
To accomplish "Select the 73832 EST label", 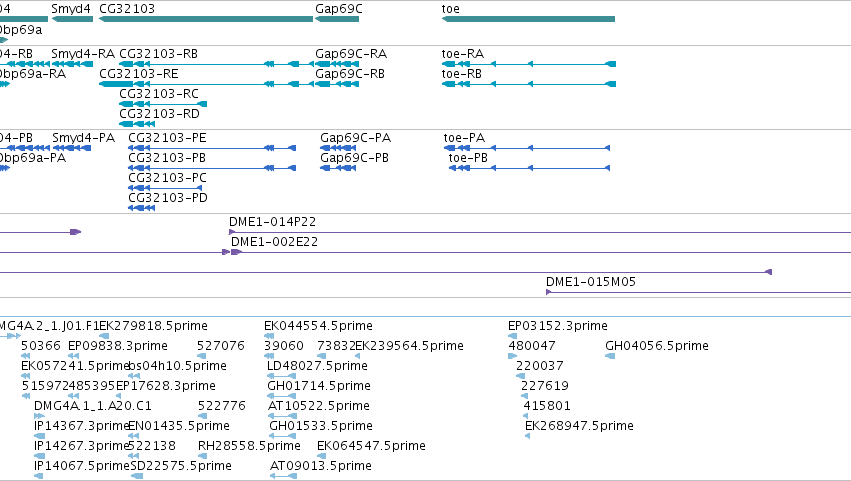I will point(336,346).
